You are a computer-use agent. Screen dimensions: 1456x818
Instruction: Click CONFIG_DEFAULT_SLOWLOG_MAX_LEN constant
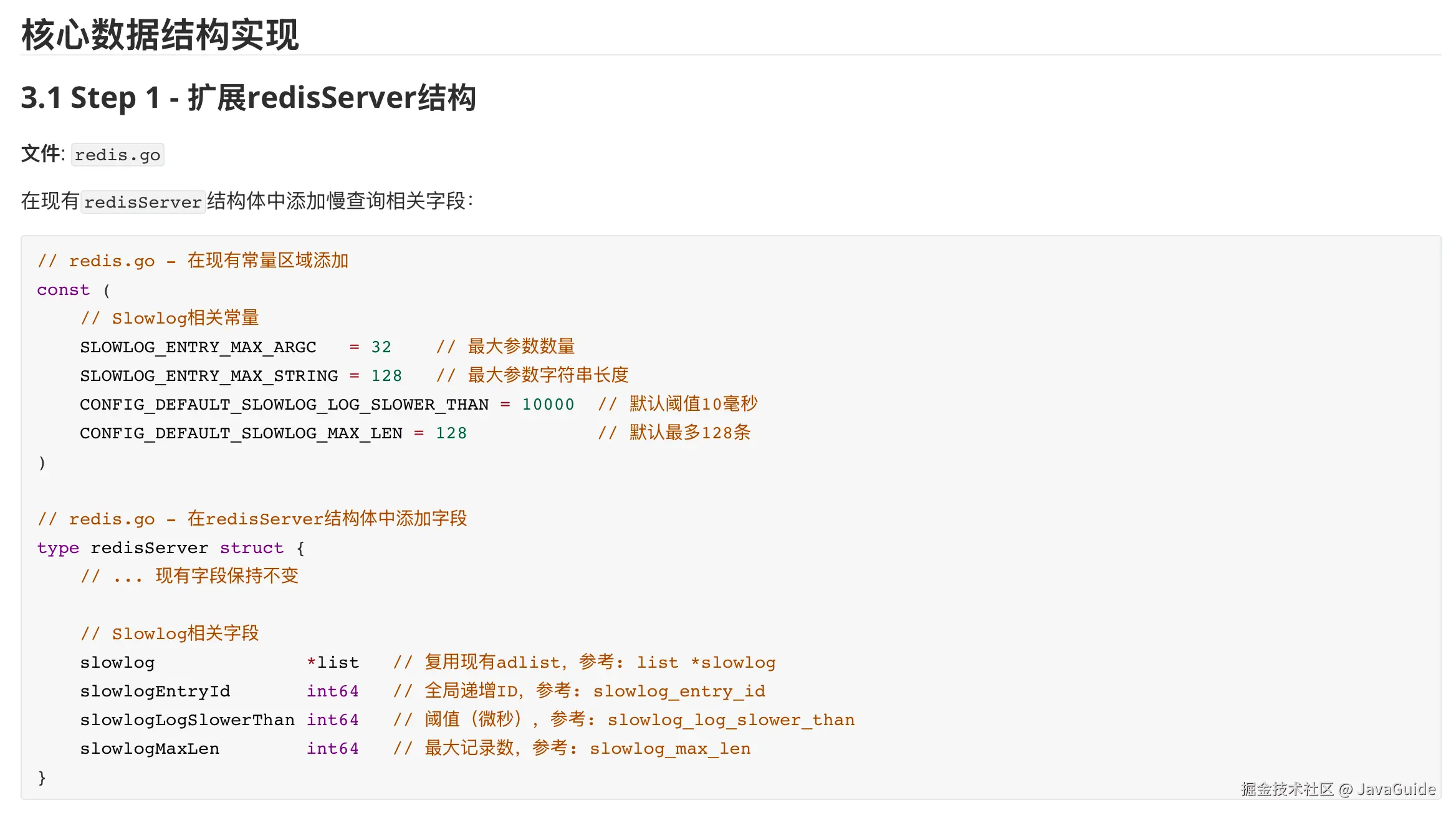coord(241,433)
